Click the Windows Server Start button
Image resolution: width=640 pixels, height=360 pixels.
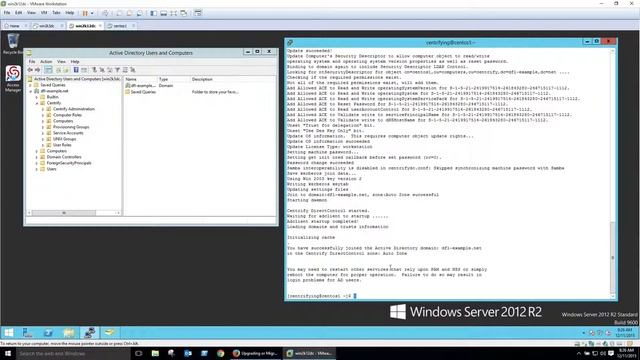pos(9,332)
